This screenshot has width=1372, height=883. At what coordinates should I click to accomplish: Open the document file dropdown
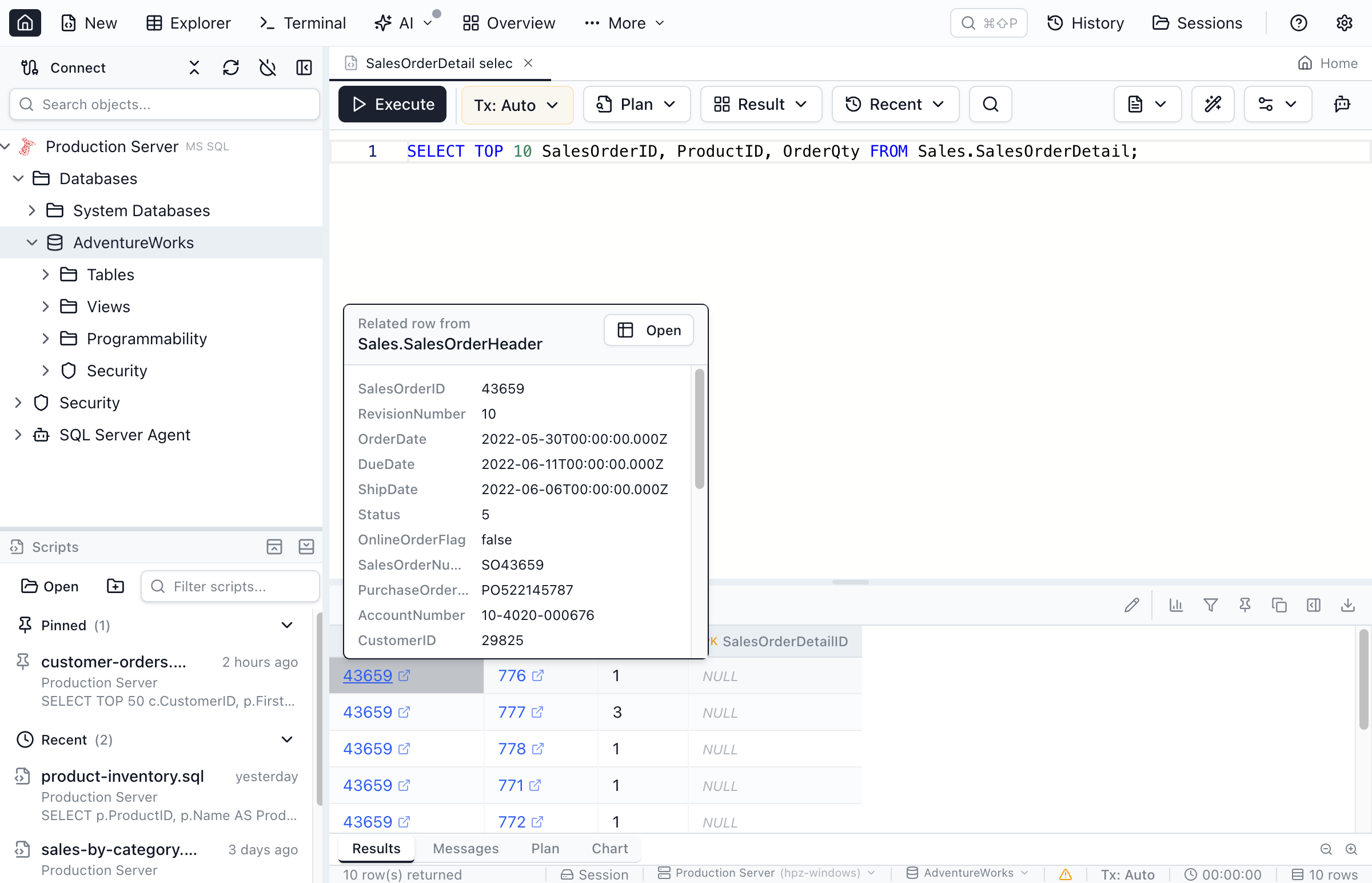(x=1147, y=104)
